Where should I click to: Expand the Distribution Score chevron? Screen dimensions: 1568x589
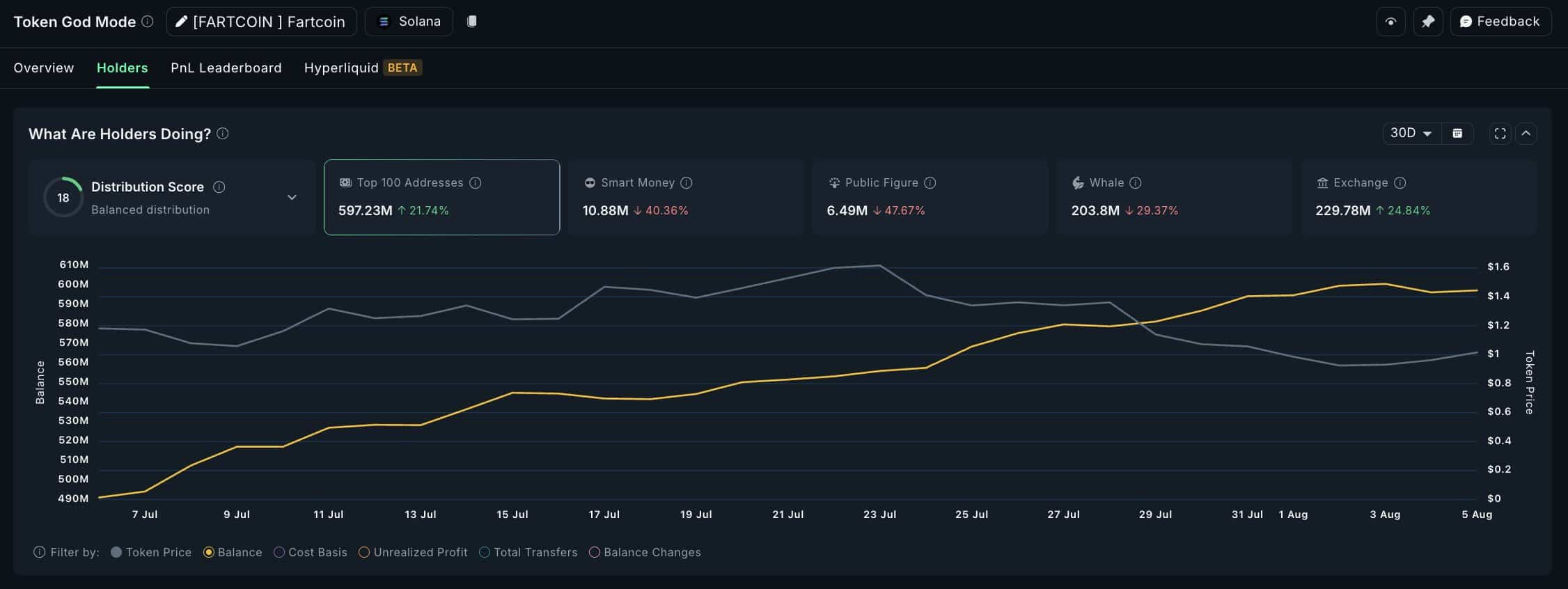point(292,198)
